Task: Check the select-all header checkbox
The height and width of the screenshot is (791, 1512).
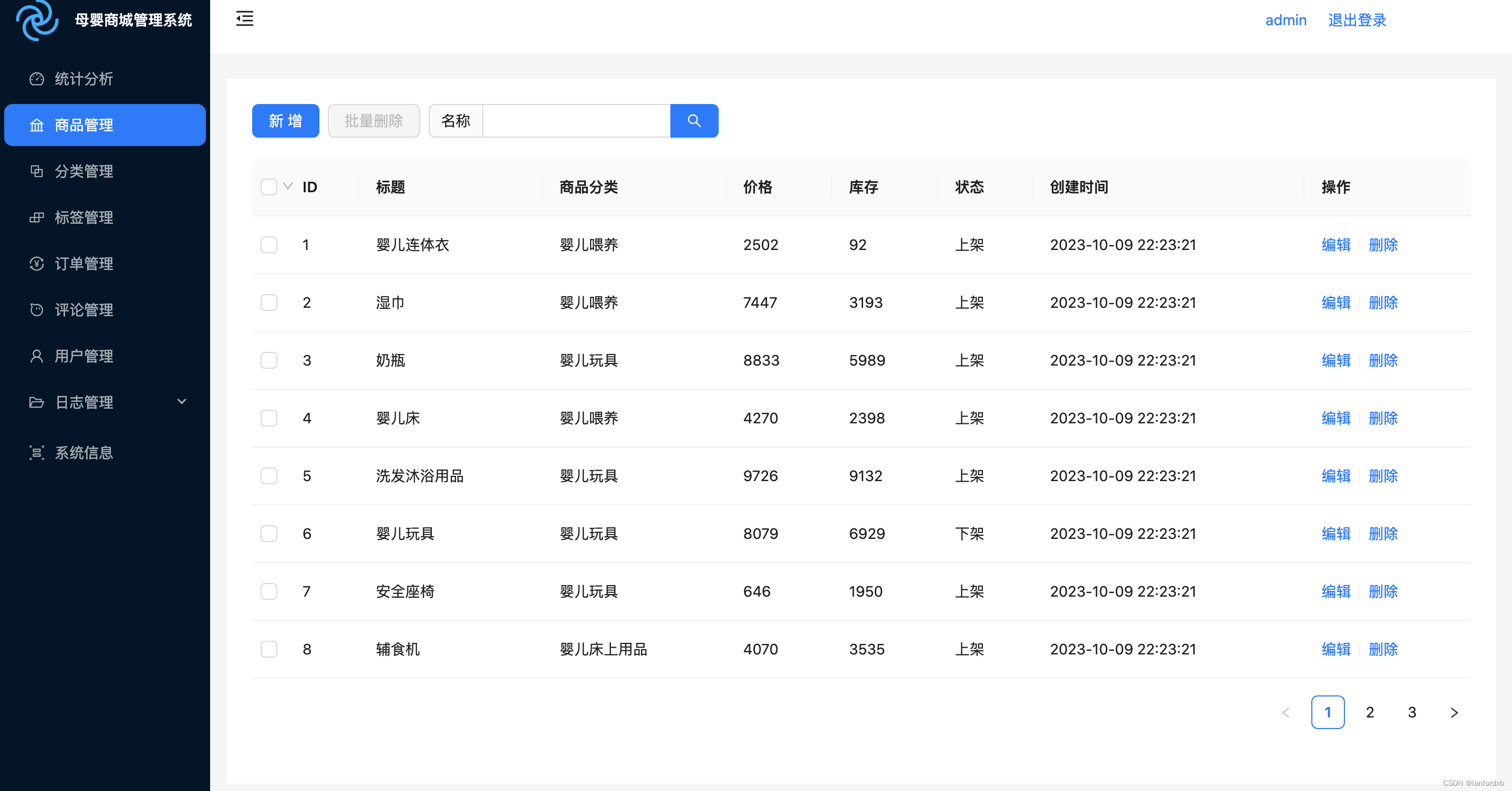Action: tap(269, 187)
